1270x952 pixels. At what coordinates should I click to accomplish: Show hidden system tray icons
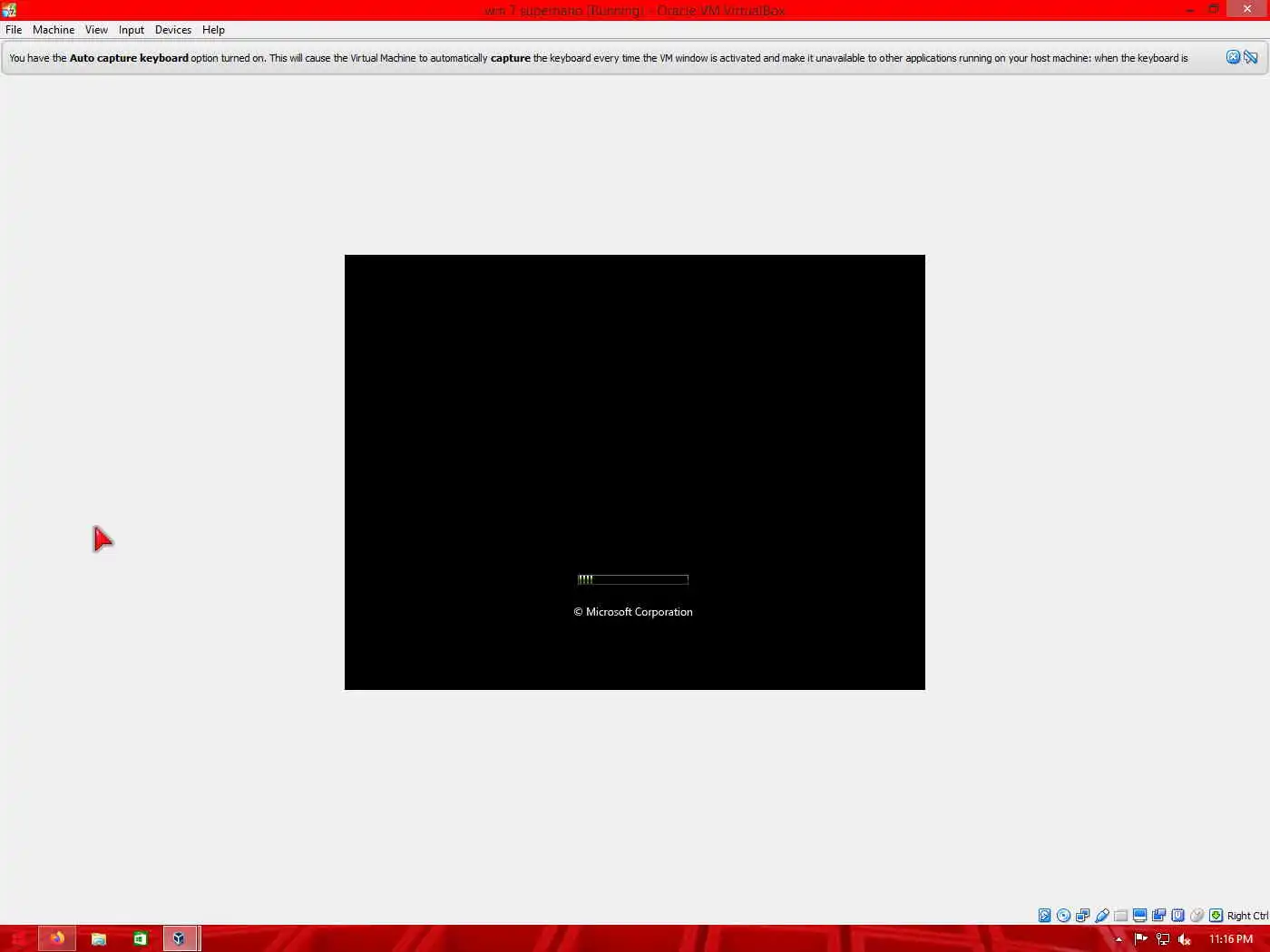pos(1119,939)
